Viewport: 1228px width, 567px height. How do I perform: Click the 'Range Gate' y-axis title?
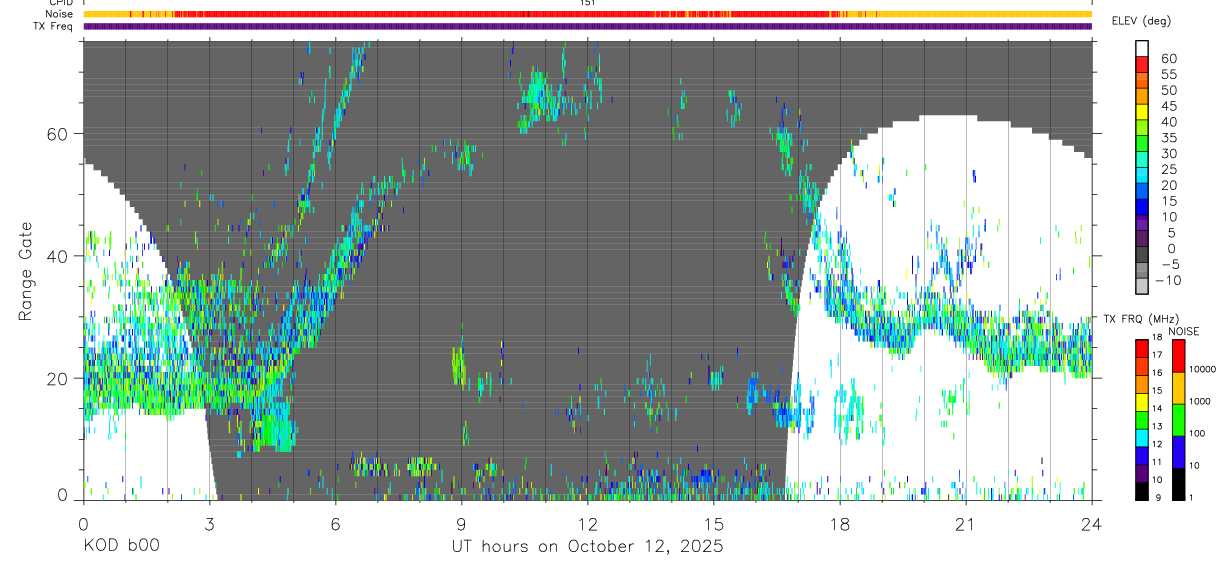[26, 270]
